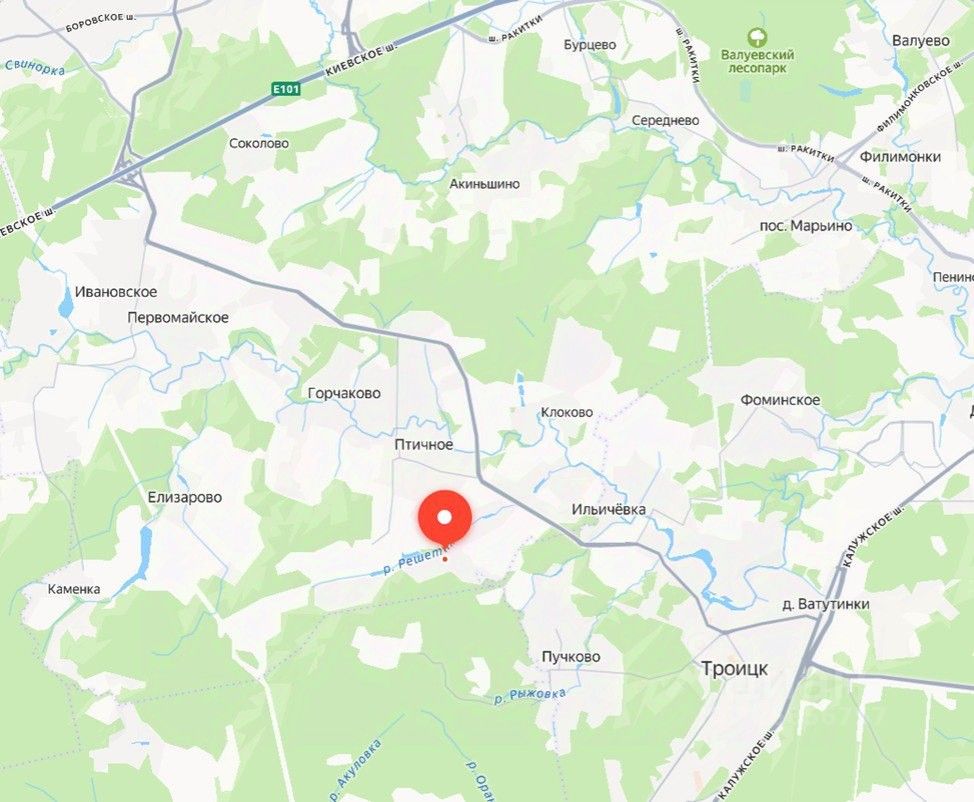974x802 pixels.
Task: Select the Валуевский лесопарк tree icon
Action: click(x=757, y=37)
